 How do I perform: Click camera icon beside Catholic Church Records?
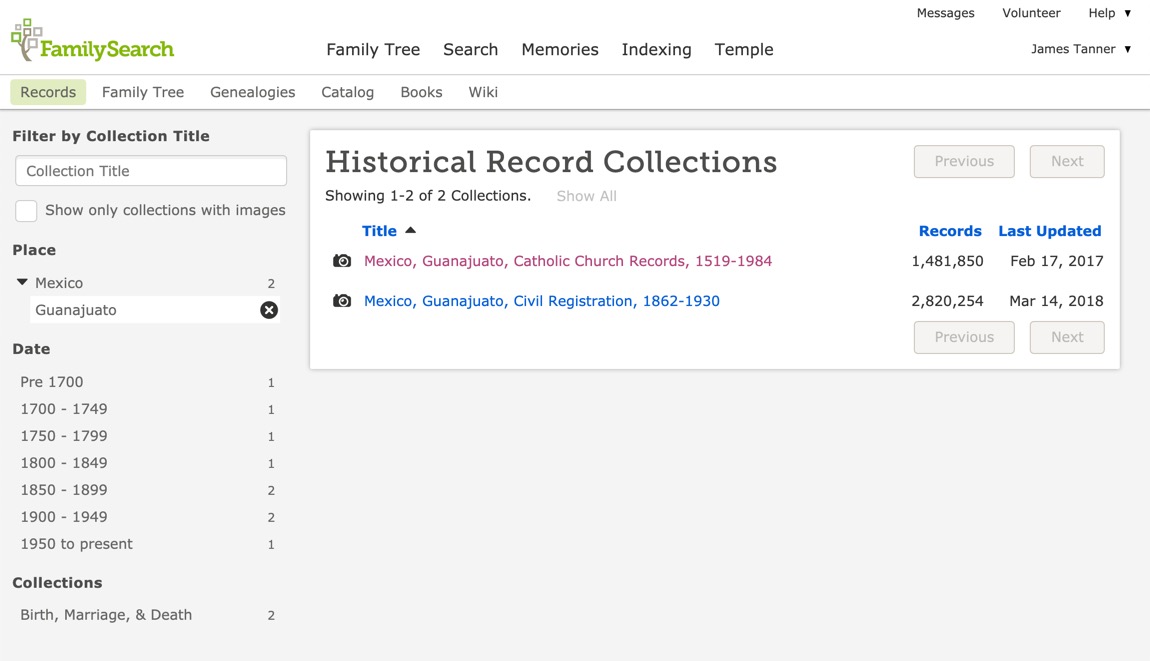(342, 261)
